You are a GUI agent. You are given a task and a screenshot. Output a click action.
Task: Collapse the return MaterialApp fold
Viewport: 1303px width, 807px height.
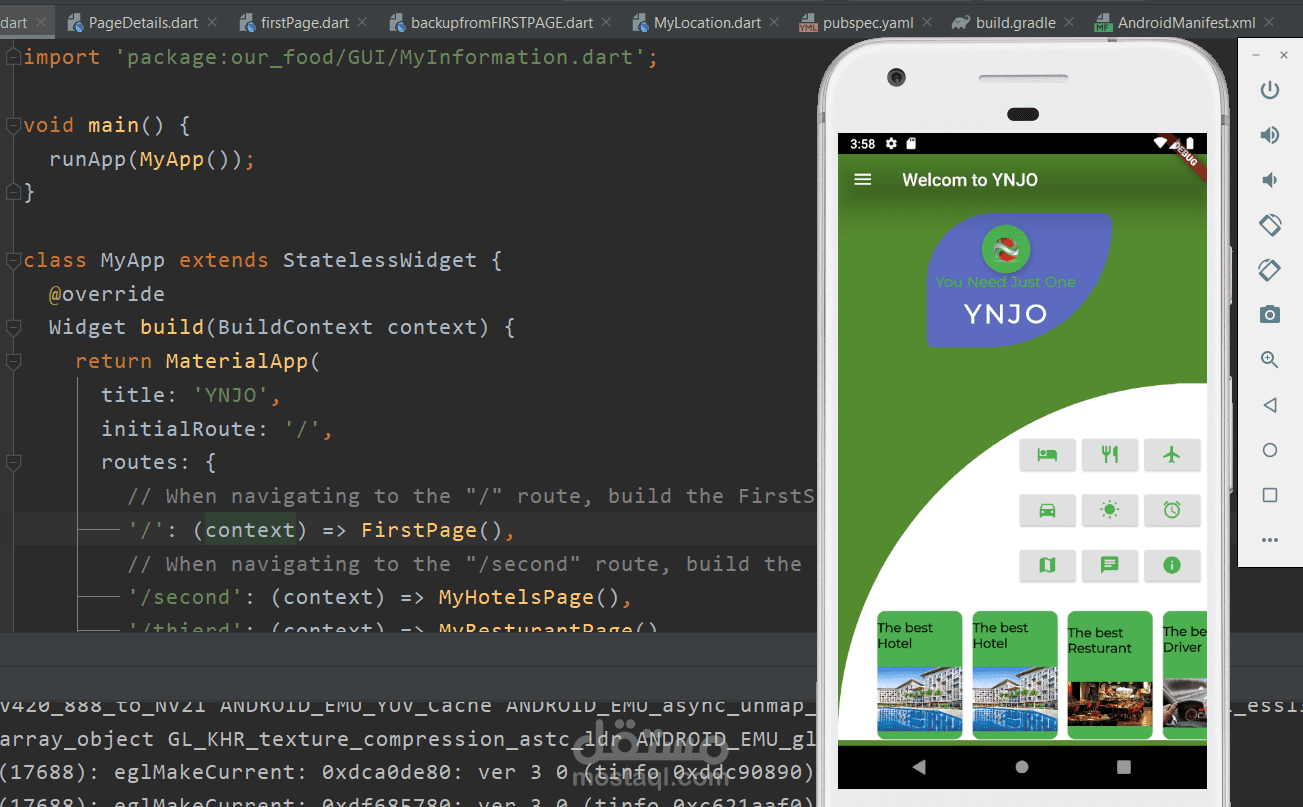(13, 361)
